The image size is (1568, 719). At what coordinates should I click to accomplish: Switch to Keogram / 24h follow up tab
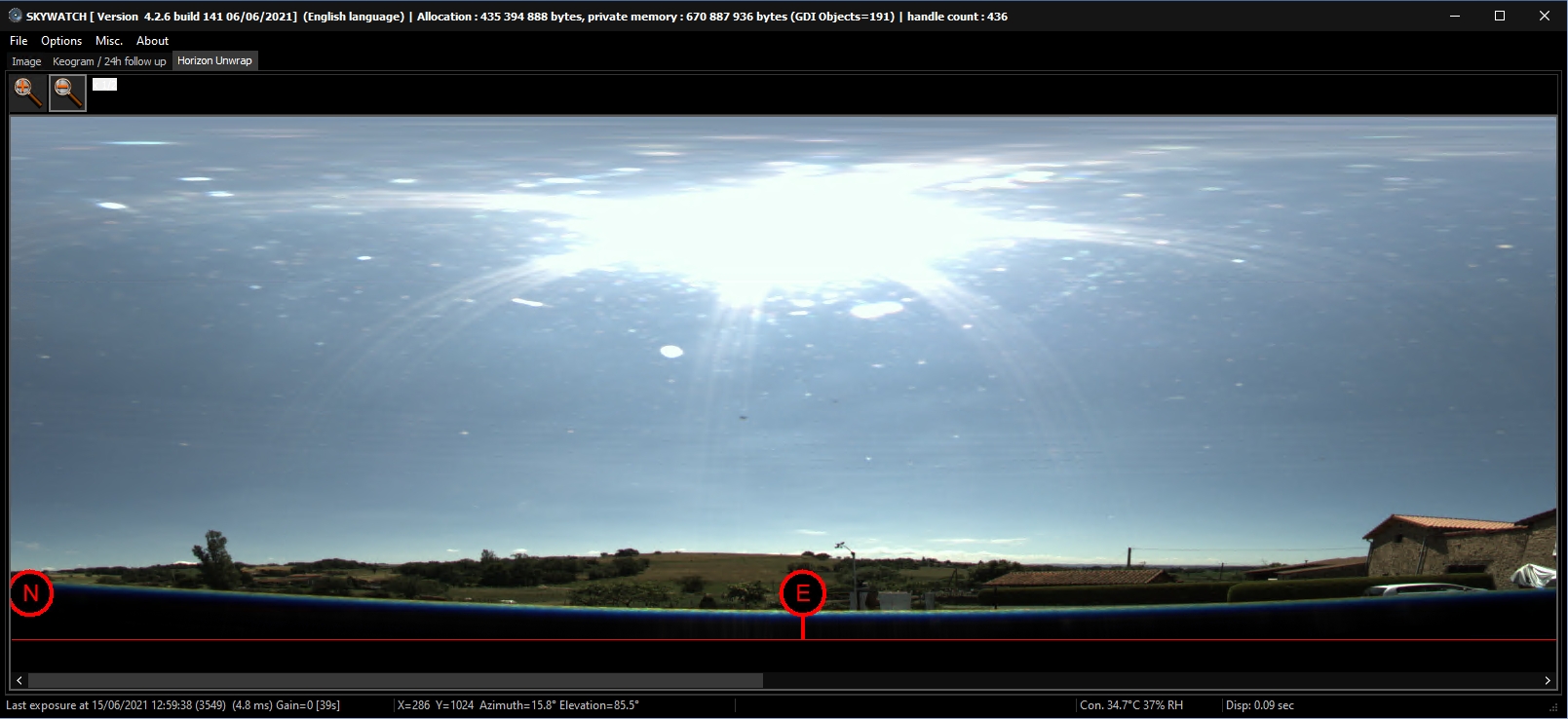109,61
